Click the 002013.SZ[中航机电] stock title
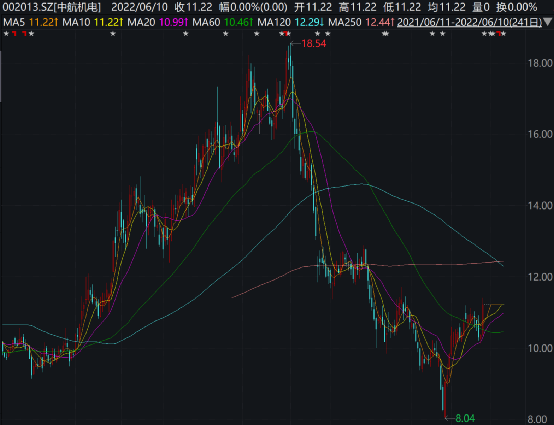The height and width of the screenshot is (425, 554). (x=52, y=7)
